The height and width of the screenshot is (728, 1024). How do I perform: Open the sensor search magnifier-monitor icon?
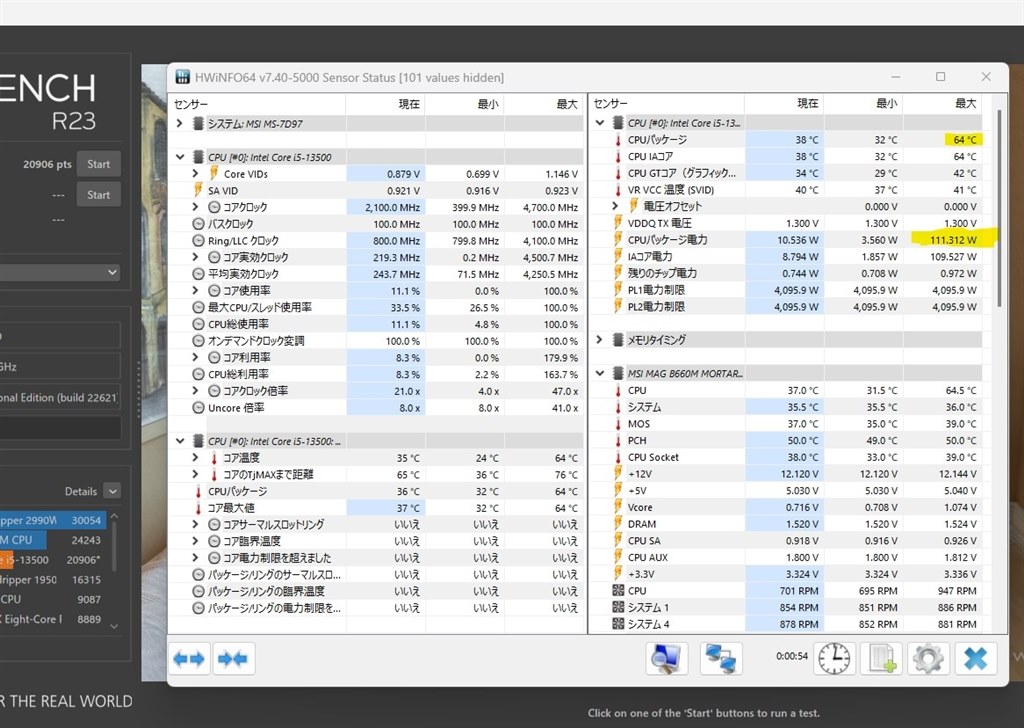pyautogui.click(x=666, y=658)
